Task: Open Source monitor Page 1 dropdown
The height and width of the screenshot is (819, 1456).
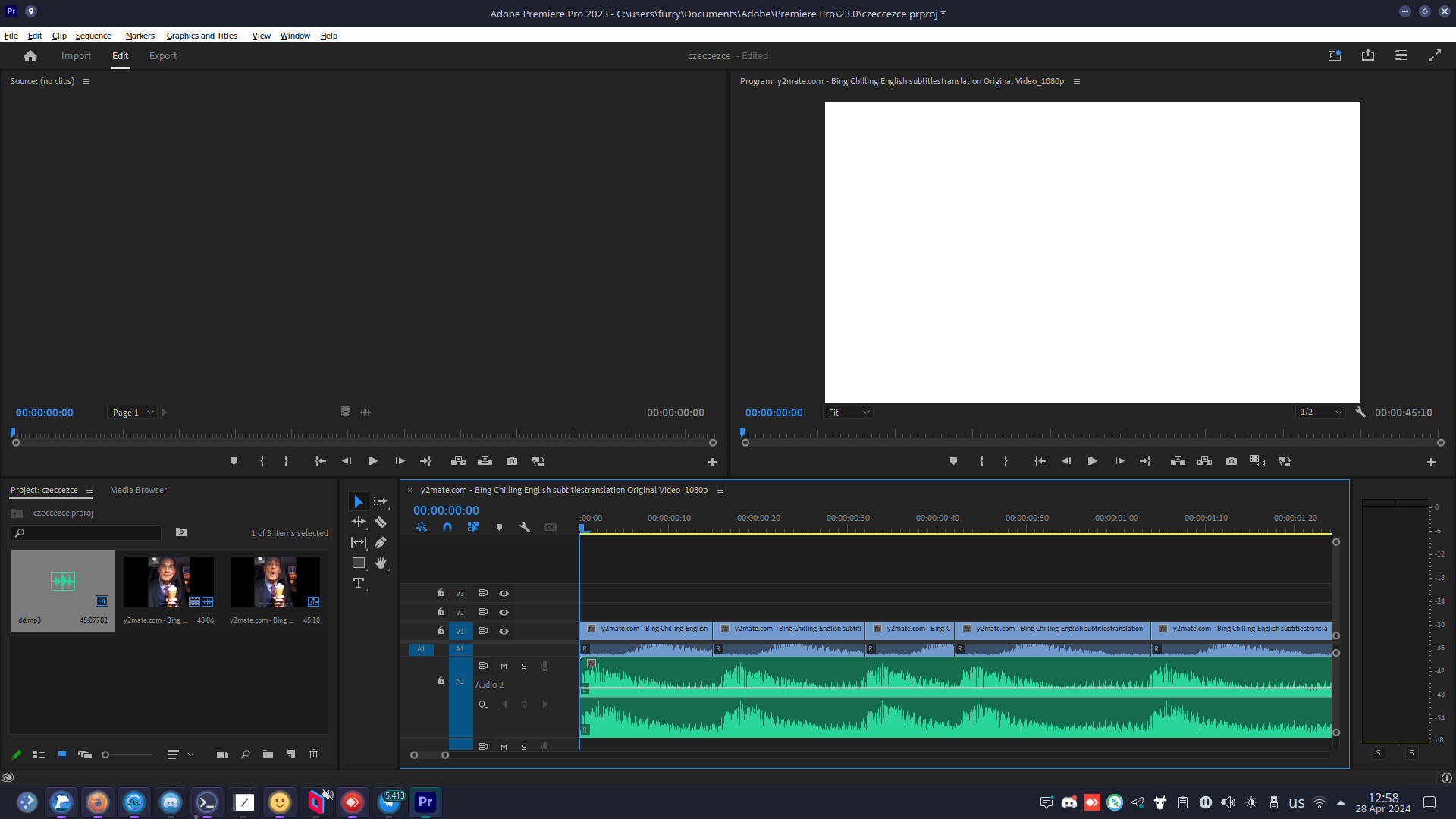Action: (x=133, y=413)
